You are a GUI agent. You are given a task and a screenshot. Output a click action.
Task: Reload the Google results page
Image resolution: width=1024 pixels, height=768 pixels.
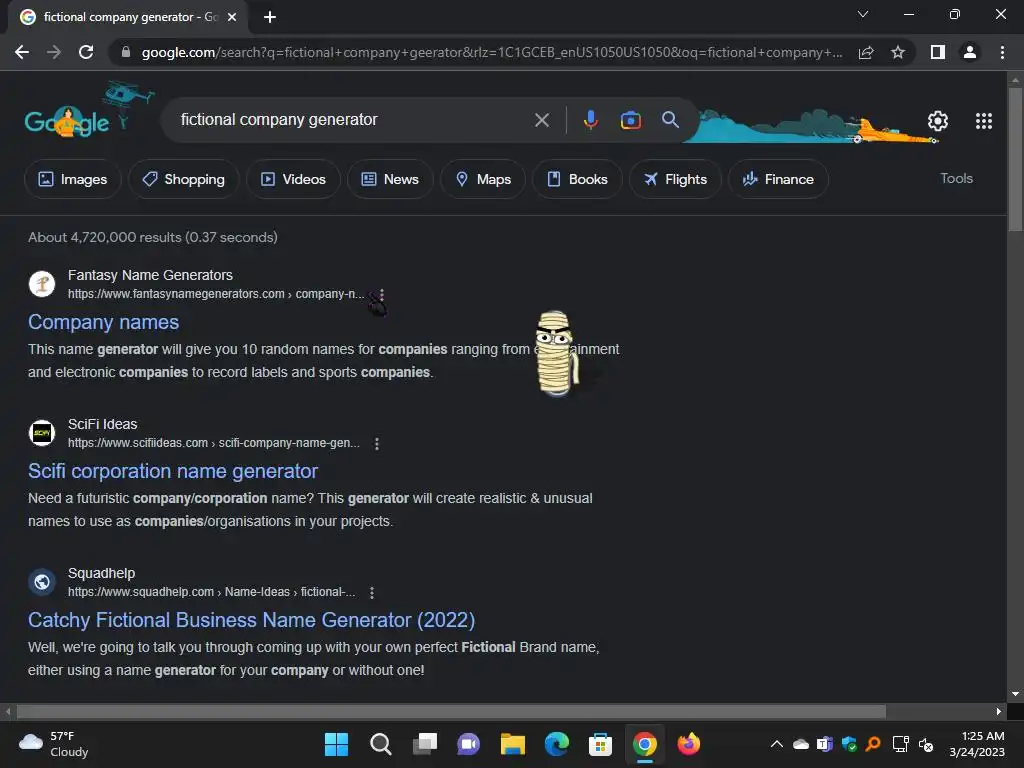point(86,52)
